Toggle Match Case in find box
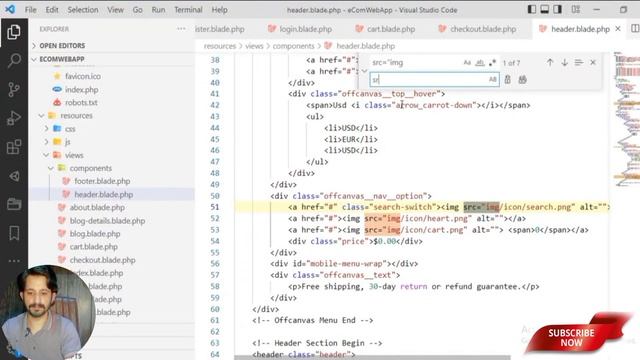 (467, 62)
